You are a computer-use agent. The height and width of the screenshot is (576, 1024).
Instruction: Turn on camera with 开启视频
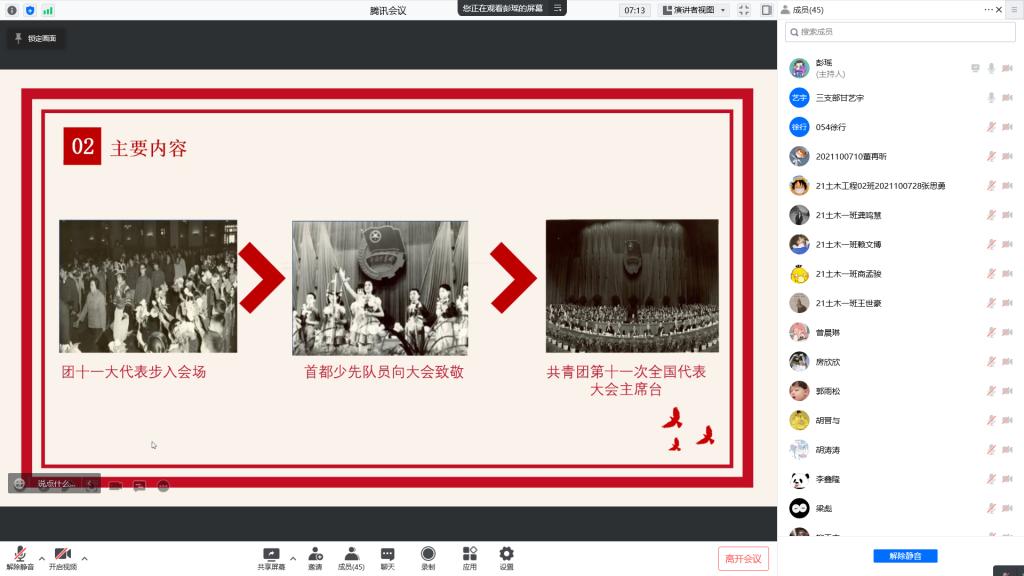tap(62, 555)
